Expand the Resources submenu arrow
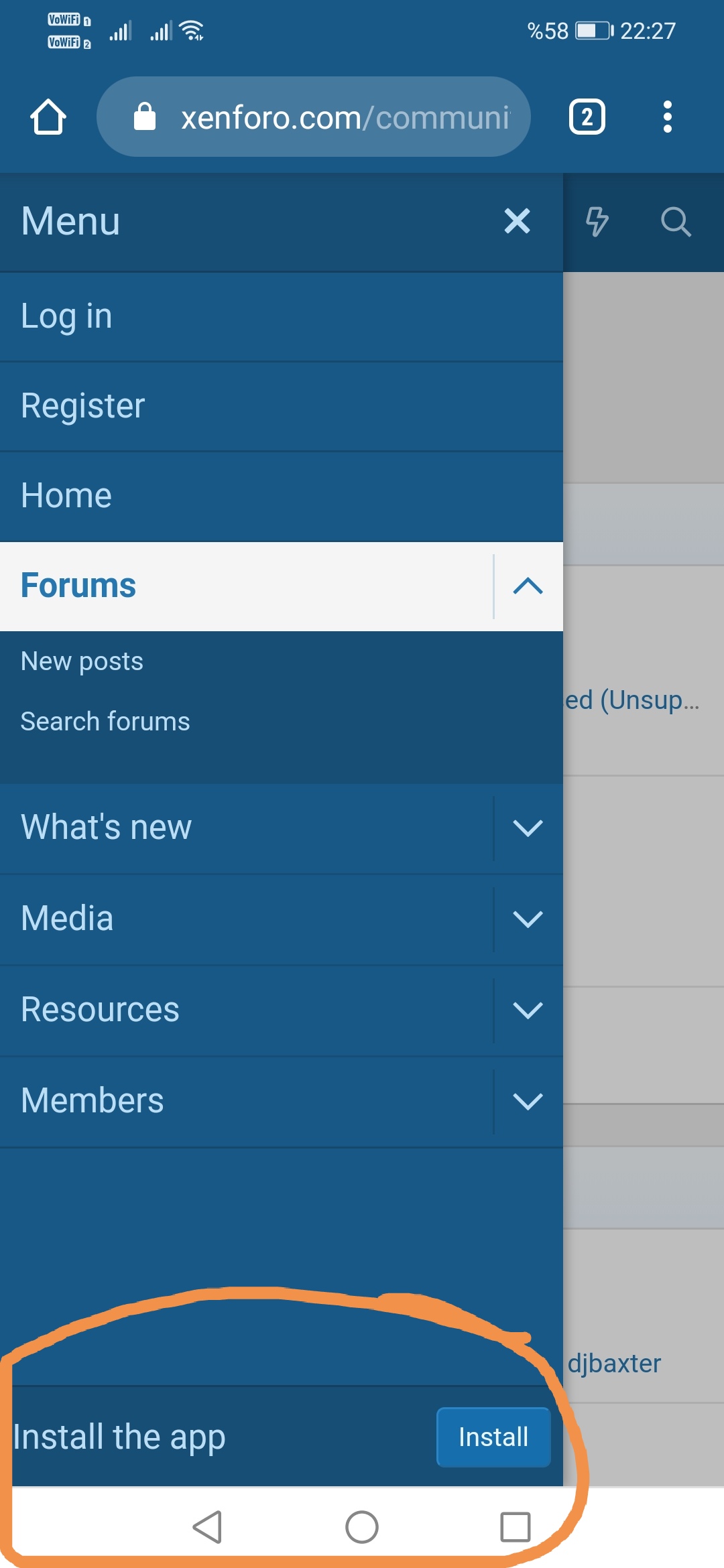724x1568 pixels. click(x=528, y=1010)
